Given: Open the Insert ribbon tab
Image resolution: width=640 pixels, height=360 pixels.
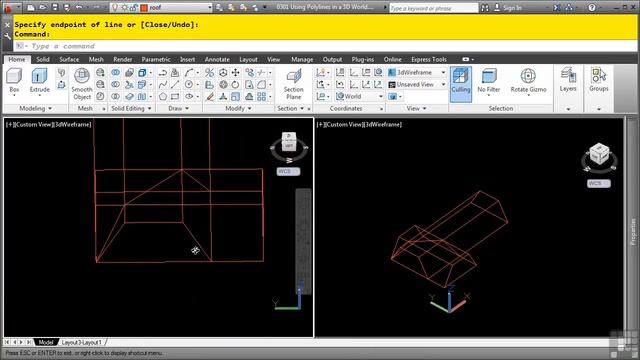Looking at the screenshot, I should point(187,60).
